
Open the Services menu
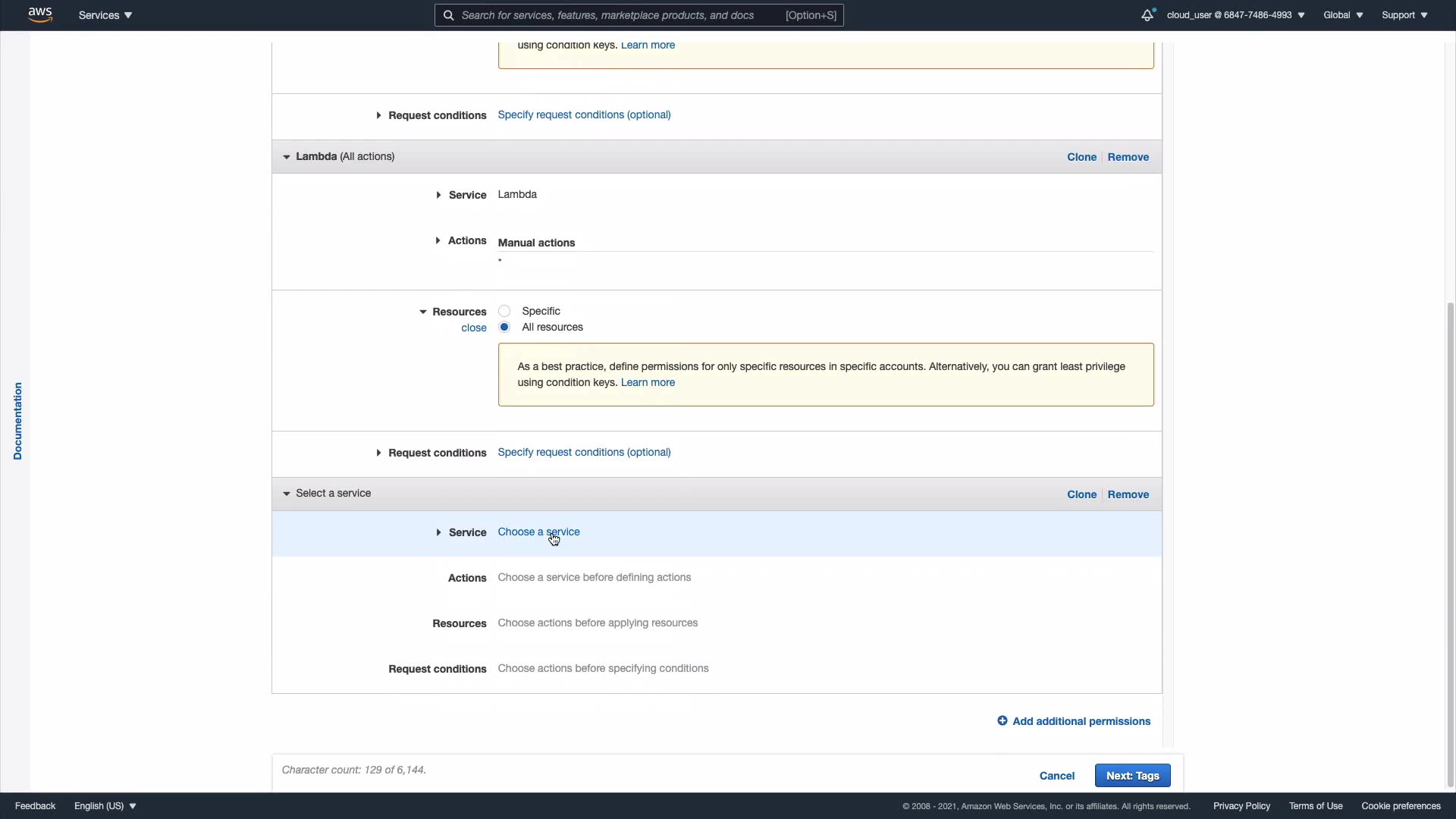click(x=105, y=15)
